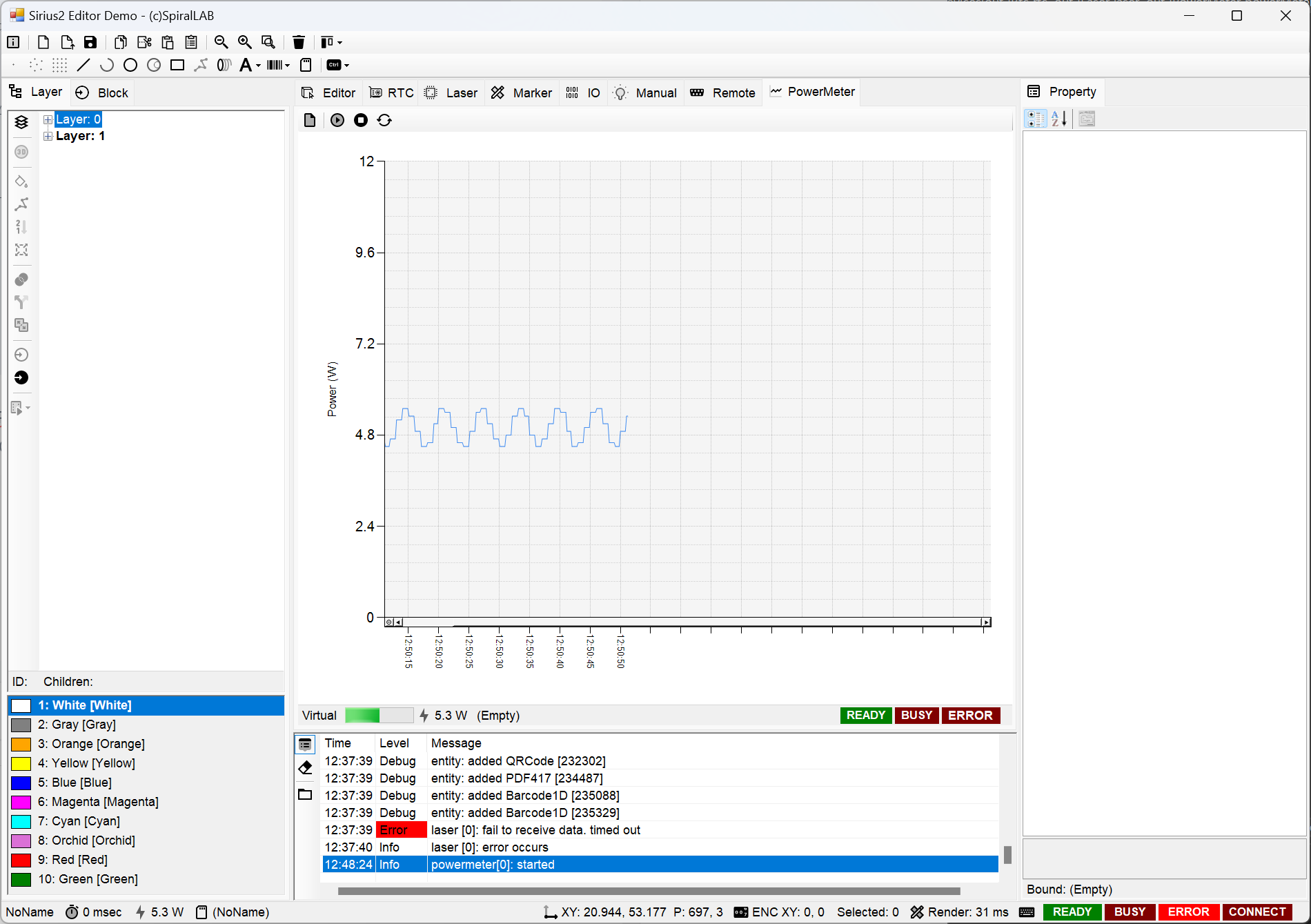Click the Virtual power level progress bar
Viewport: 1311px width, 924px height.
click(379, 715)
